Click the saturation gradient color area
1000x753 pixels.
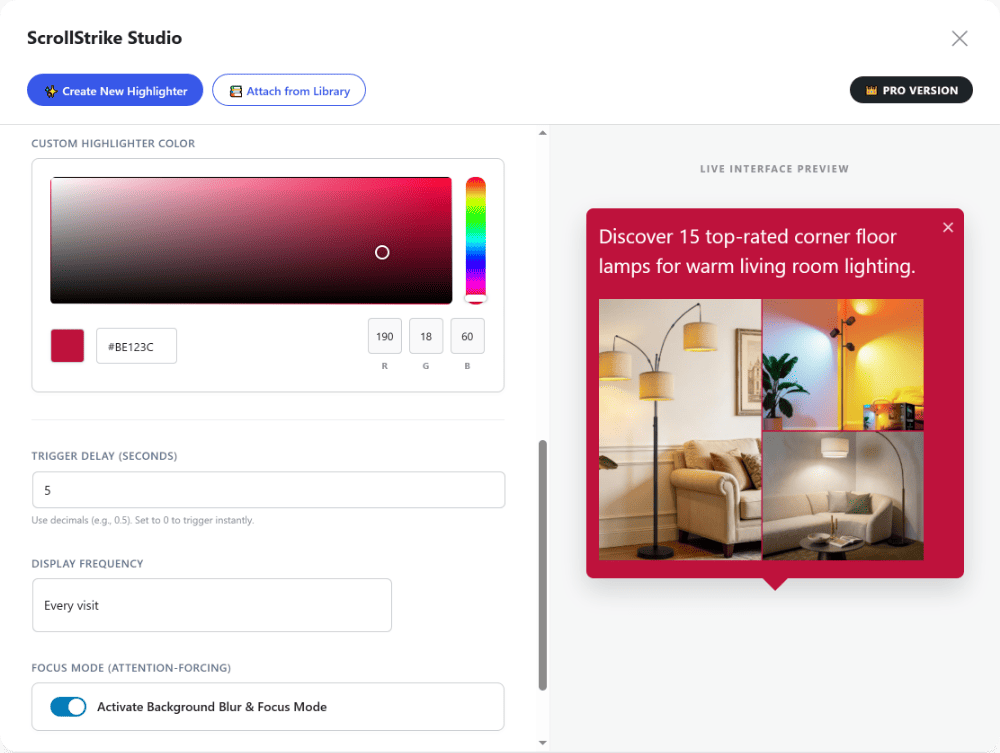(251, 240)
